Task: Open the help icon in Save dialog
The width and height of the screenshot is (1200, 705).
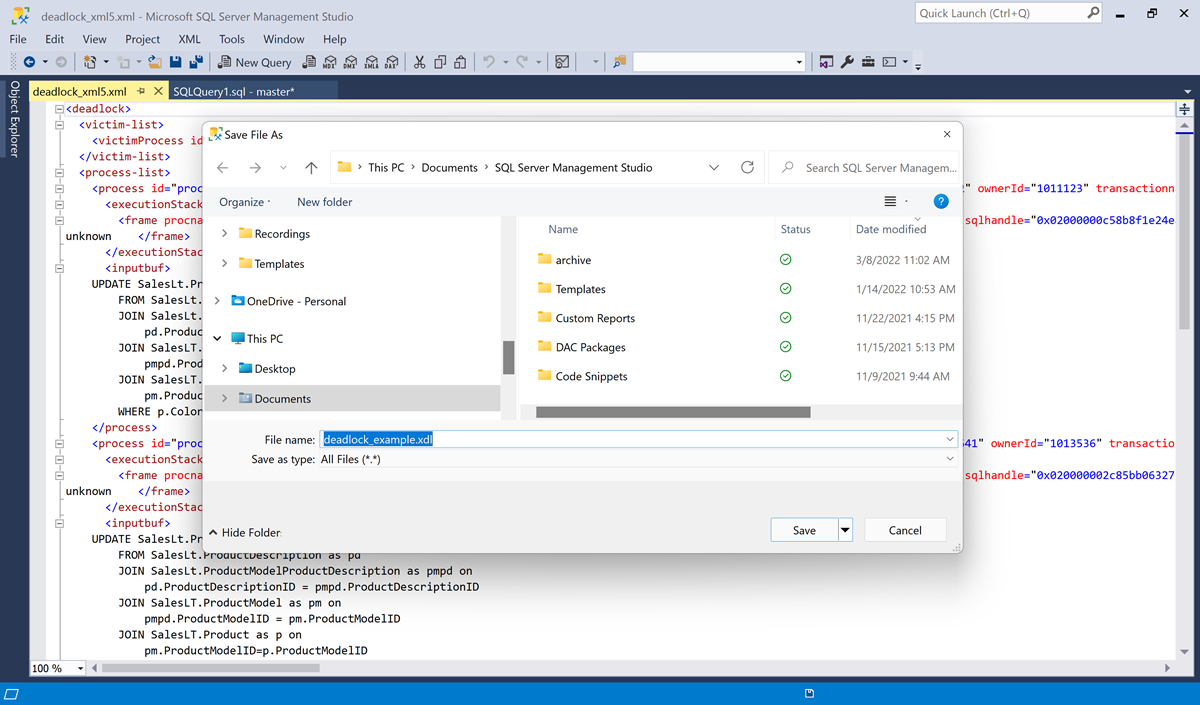Action: tap(940, 201)
